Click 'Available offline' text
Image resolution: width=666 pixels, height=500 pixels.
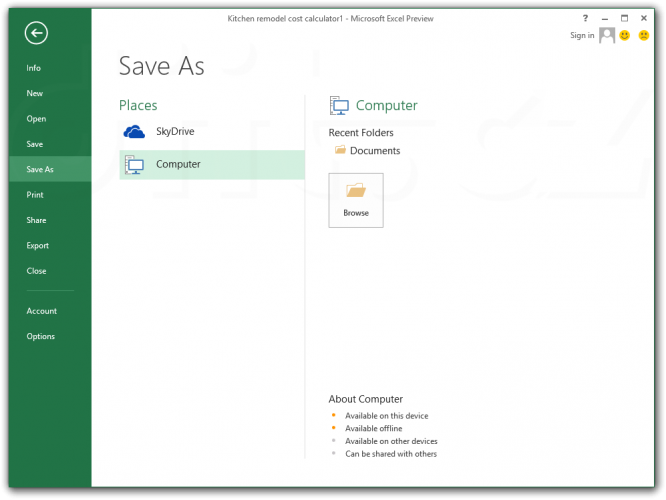[x=374, y=429]
